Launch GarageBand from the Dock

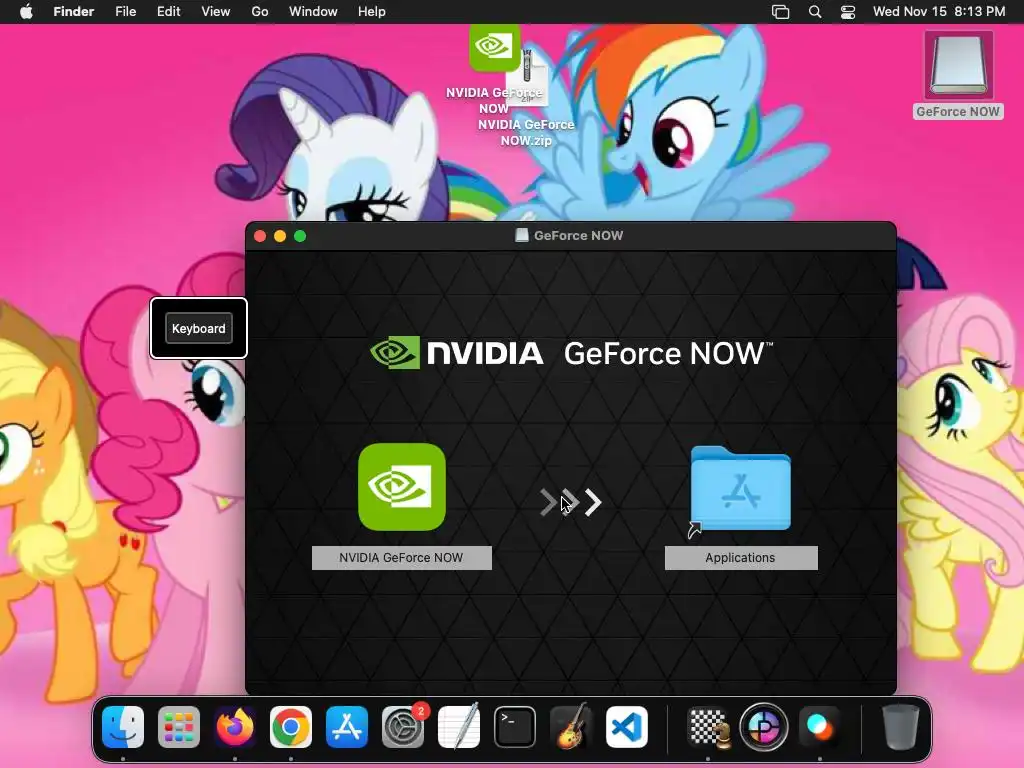point(571,727)
